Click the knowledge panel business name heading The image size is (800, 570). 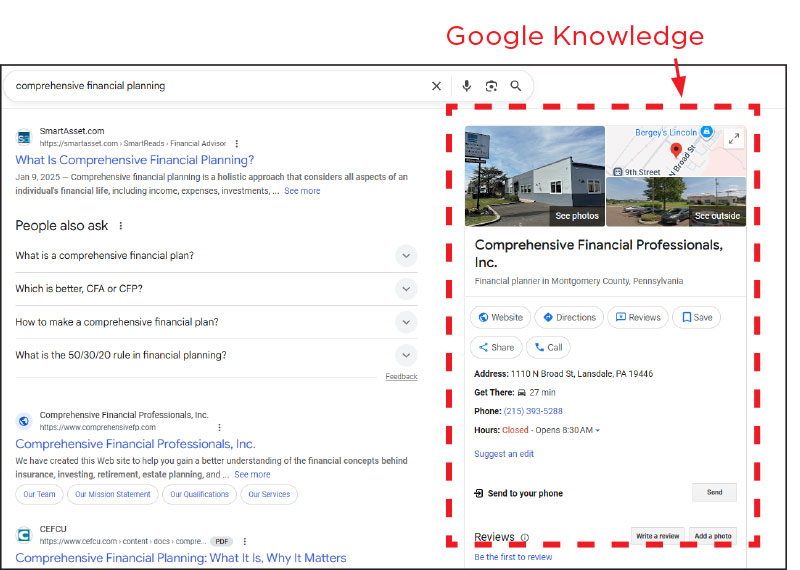[598, 254]
